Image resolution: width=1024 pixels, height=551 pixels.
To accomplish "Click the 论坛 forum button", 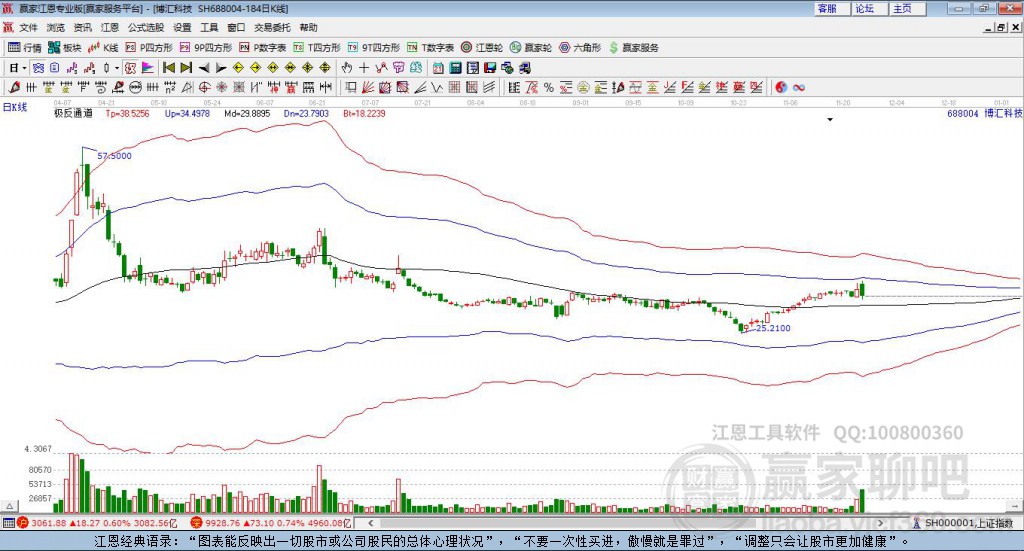I will click(870, 8).
